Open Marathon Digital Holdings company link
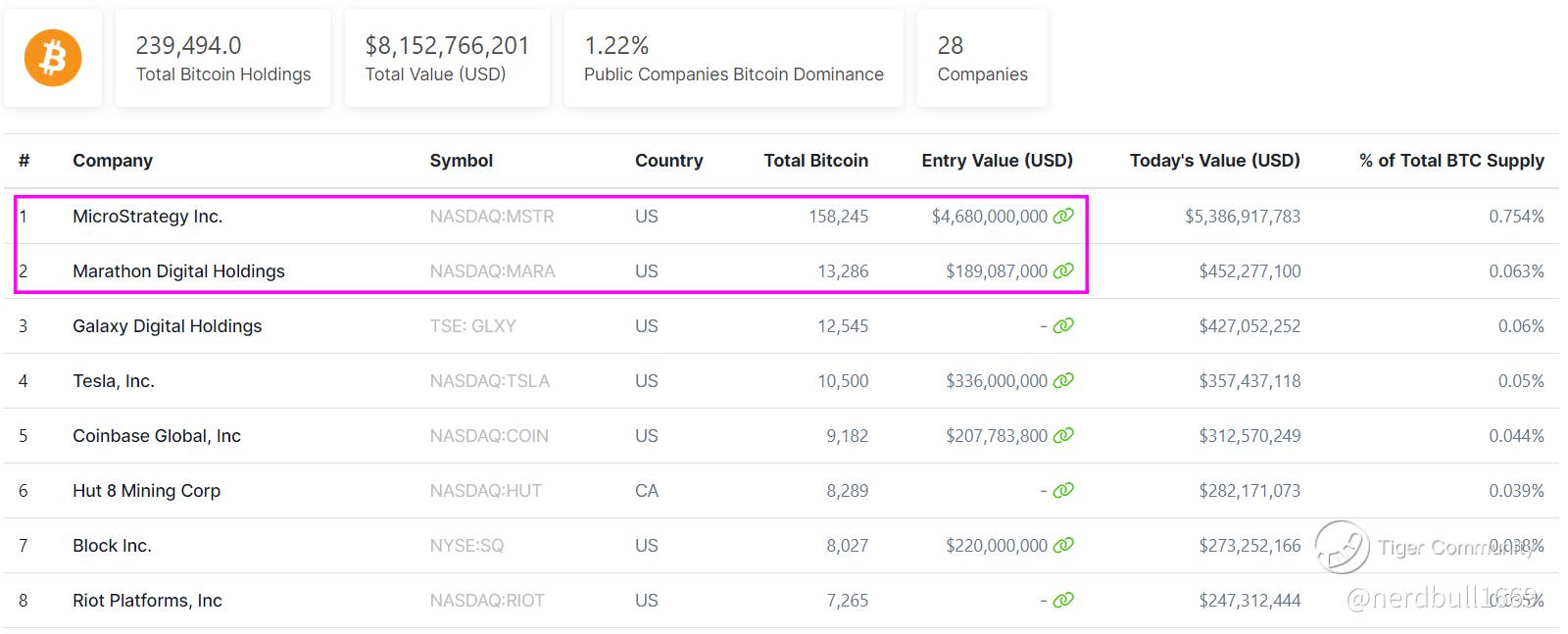The image size is (1568, 634). pos(178,271)
